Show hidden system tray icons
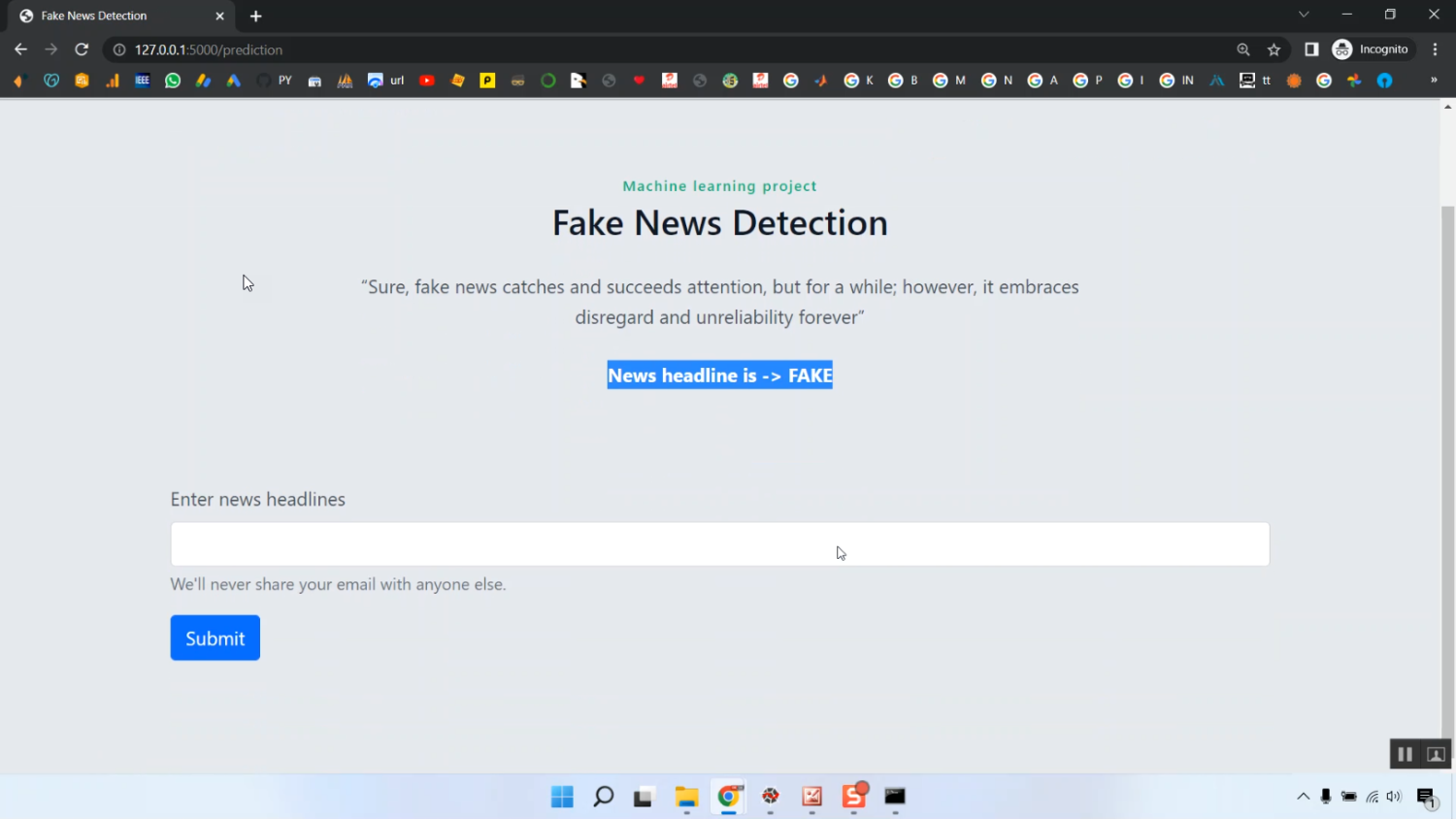The height and width of the screenshot is (819, 1456). coord(1303,797)
